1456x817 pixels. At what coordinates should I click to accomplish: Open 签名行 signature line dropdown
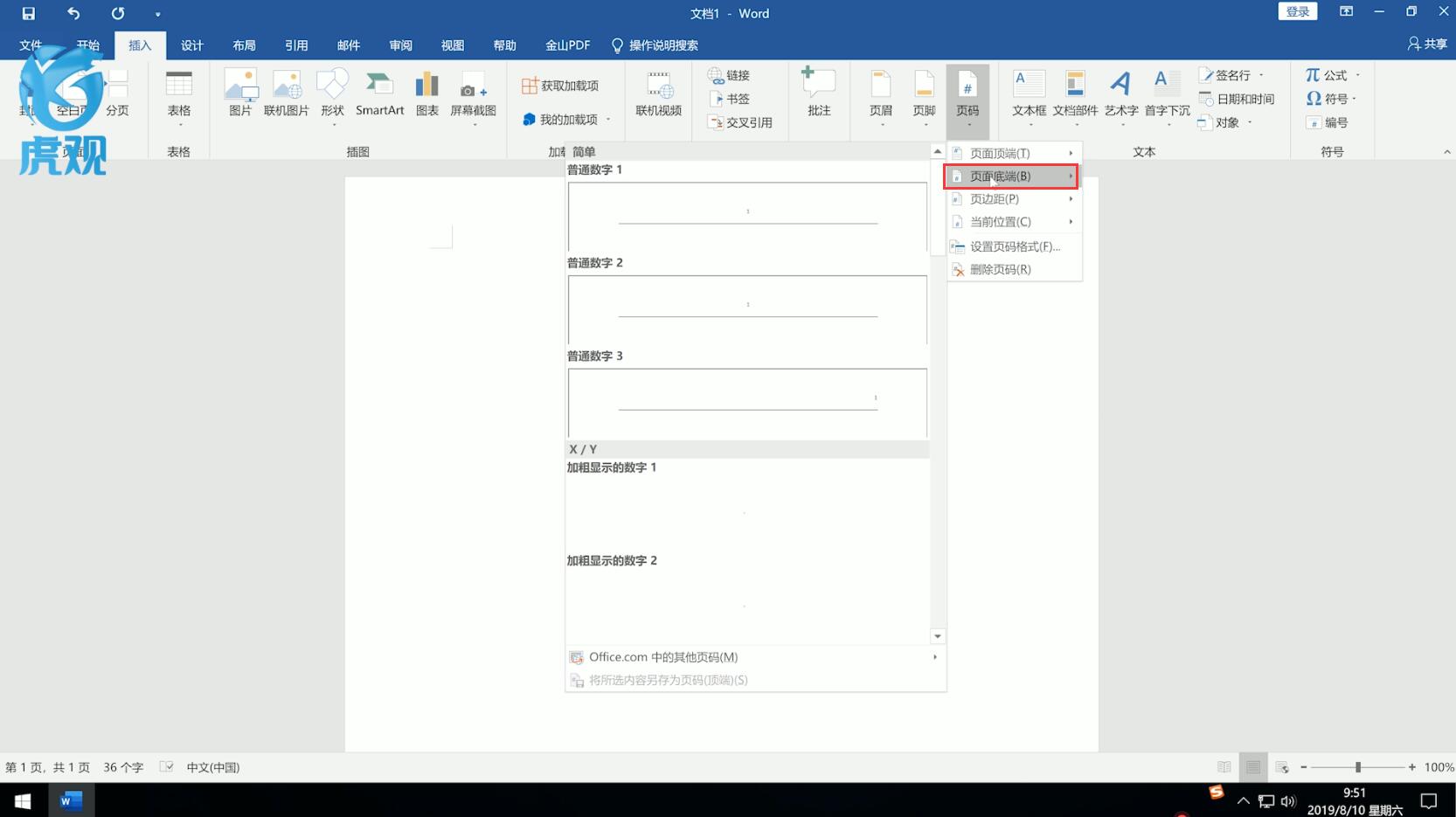tap(1261, 75)
